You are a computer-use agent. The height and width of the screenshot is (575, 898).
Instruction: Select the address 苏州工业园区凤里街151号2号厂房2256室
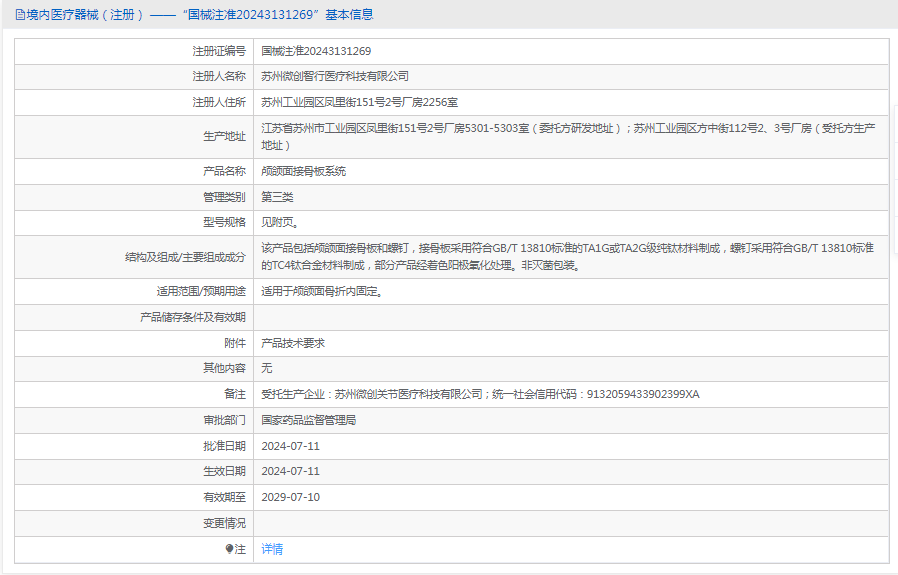[x=360, y=103]
